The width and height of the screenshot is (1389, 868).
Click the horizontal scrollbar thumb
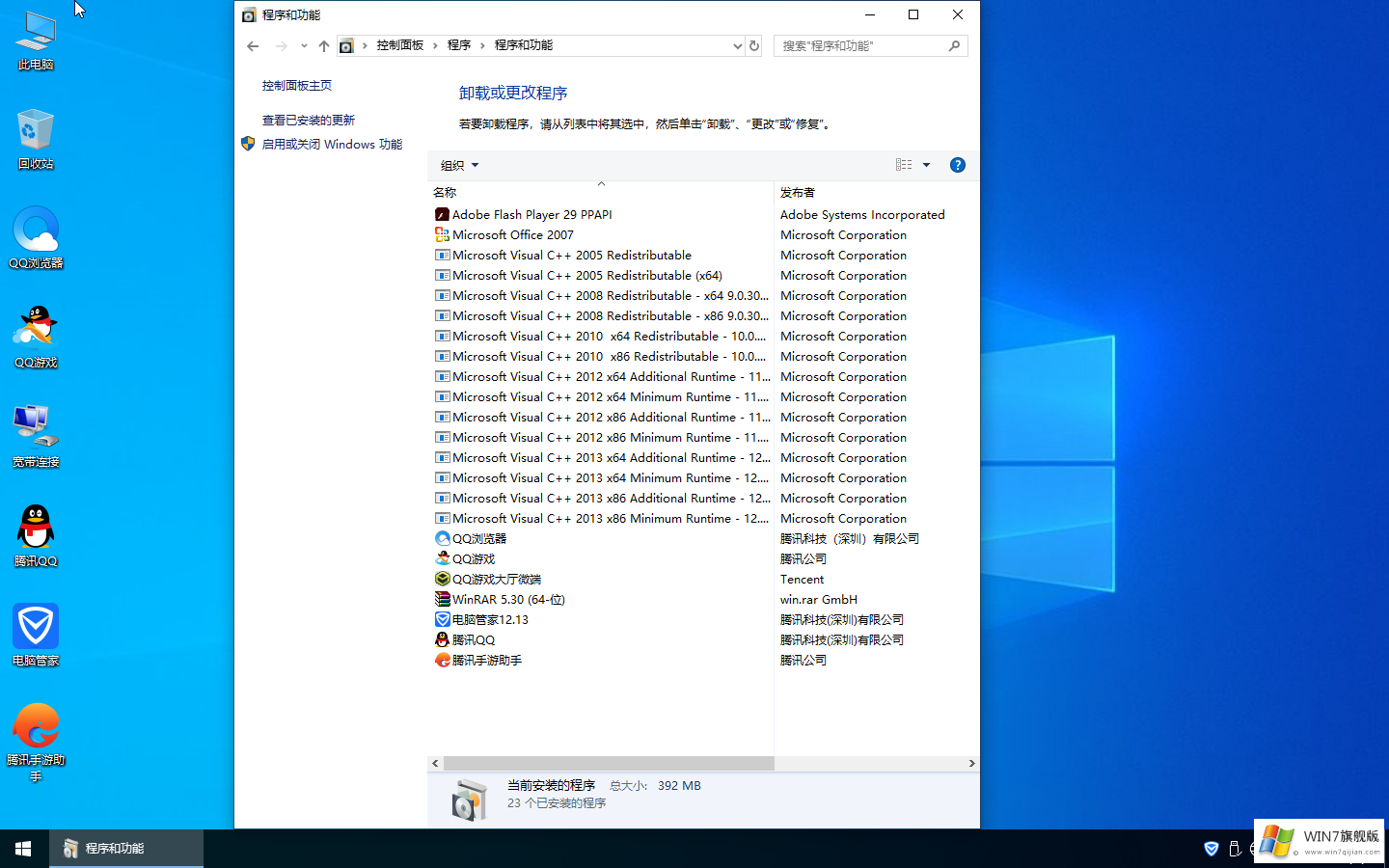point(609,763)
